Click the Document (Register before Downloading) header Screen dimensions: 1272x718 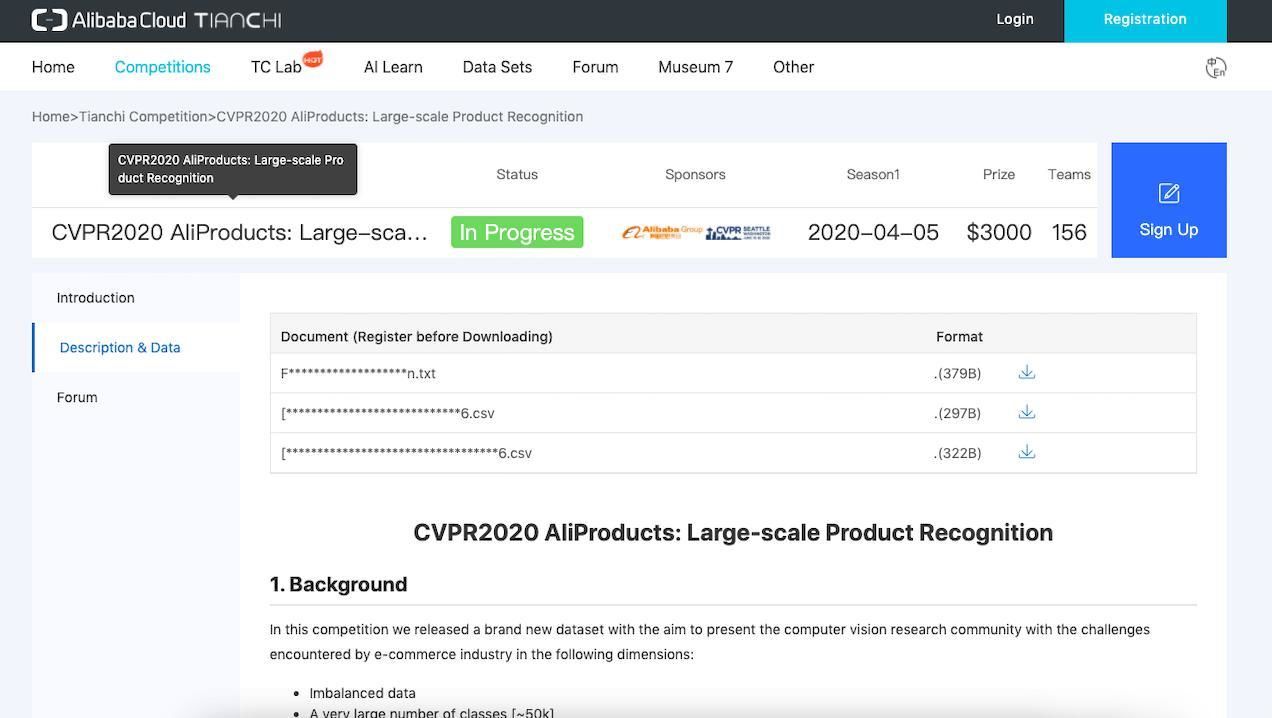pos(416,336)
